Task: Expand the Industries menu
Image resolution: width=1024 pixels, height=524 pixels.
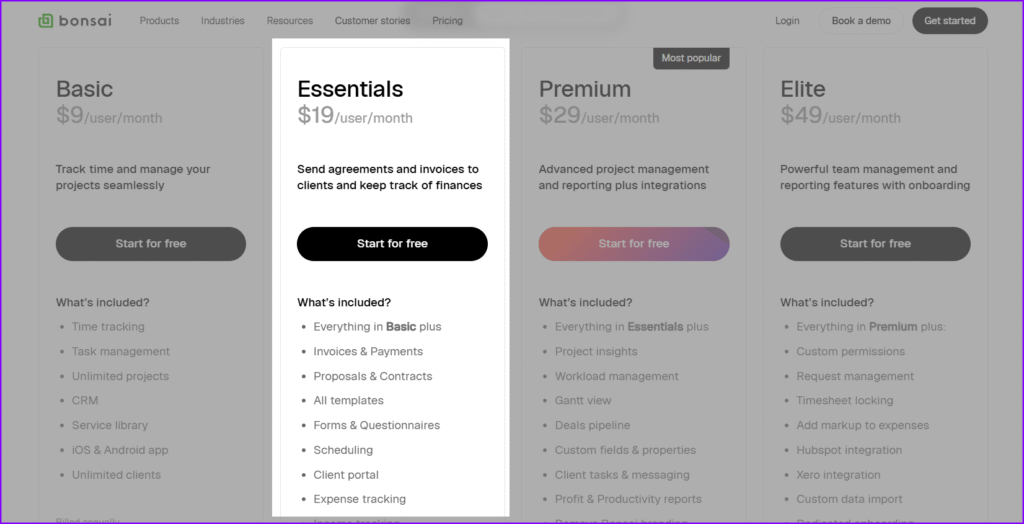Action: pyautogui.click(x=223, y=21)
